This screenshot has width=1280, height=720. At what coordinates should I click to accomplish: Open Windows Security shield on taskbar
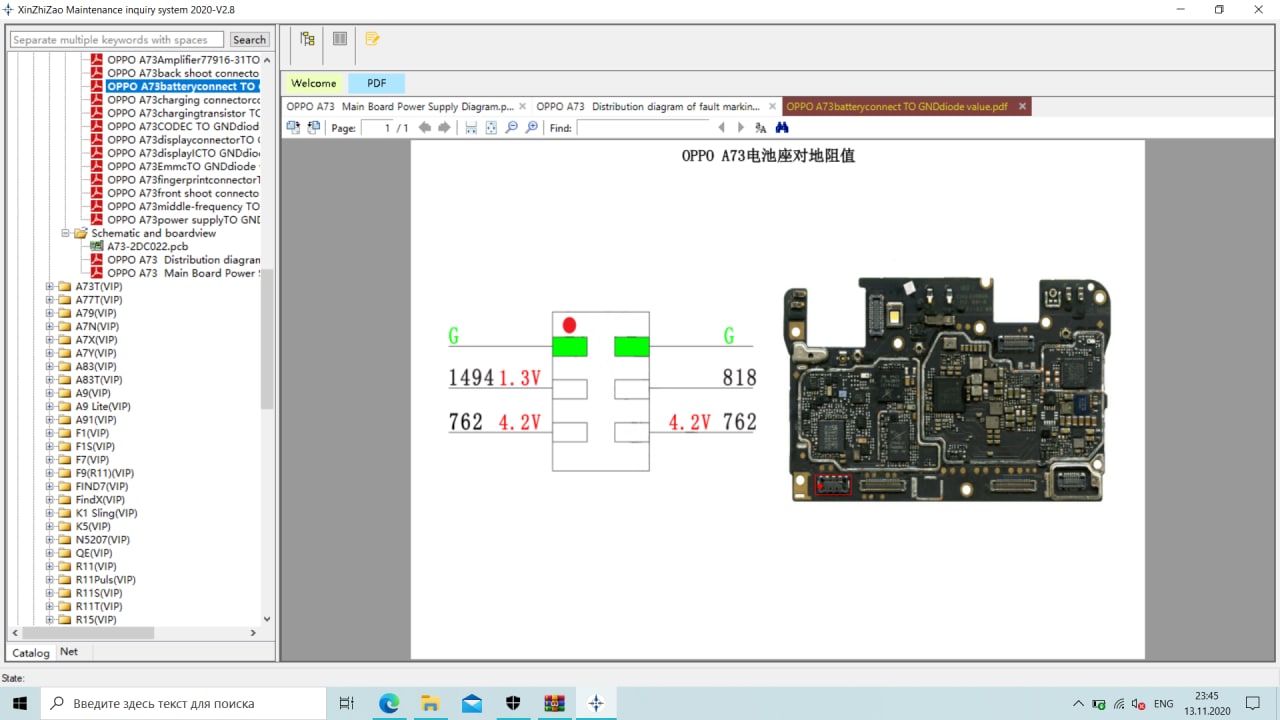coord(513,703)
